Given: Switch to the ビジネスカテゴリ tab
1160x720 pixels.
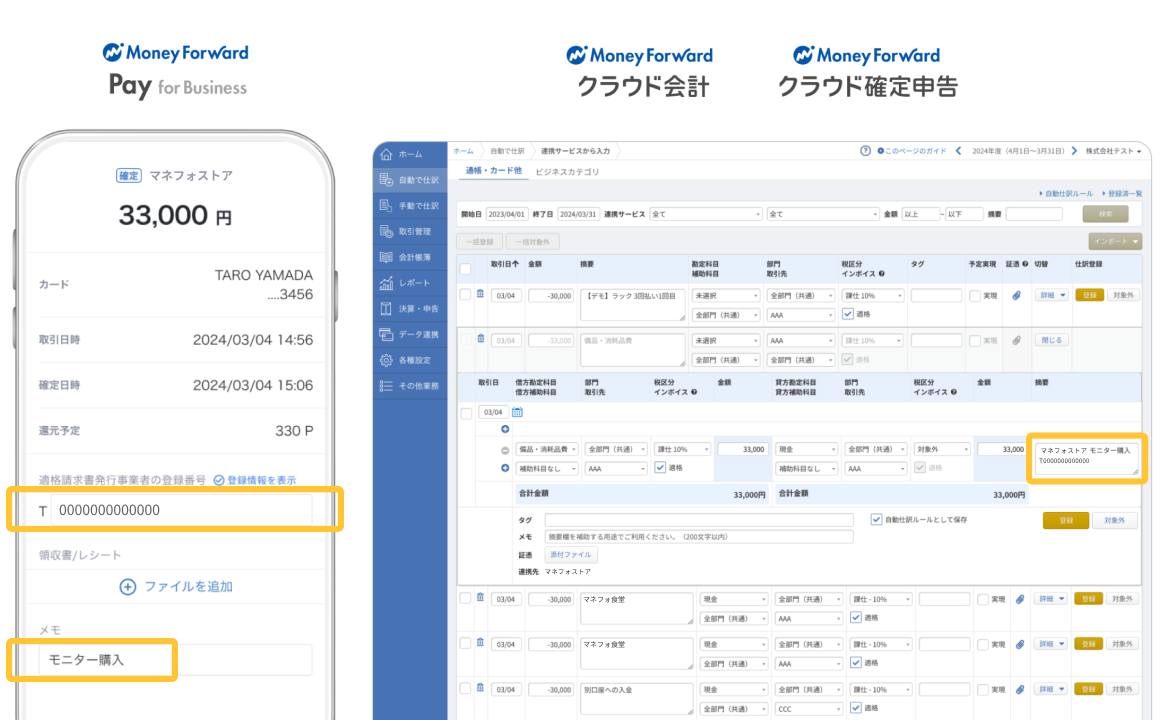Looking at the screenshot, I should (567, 172).
